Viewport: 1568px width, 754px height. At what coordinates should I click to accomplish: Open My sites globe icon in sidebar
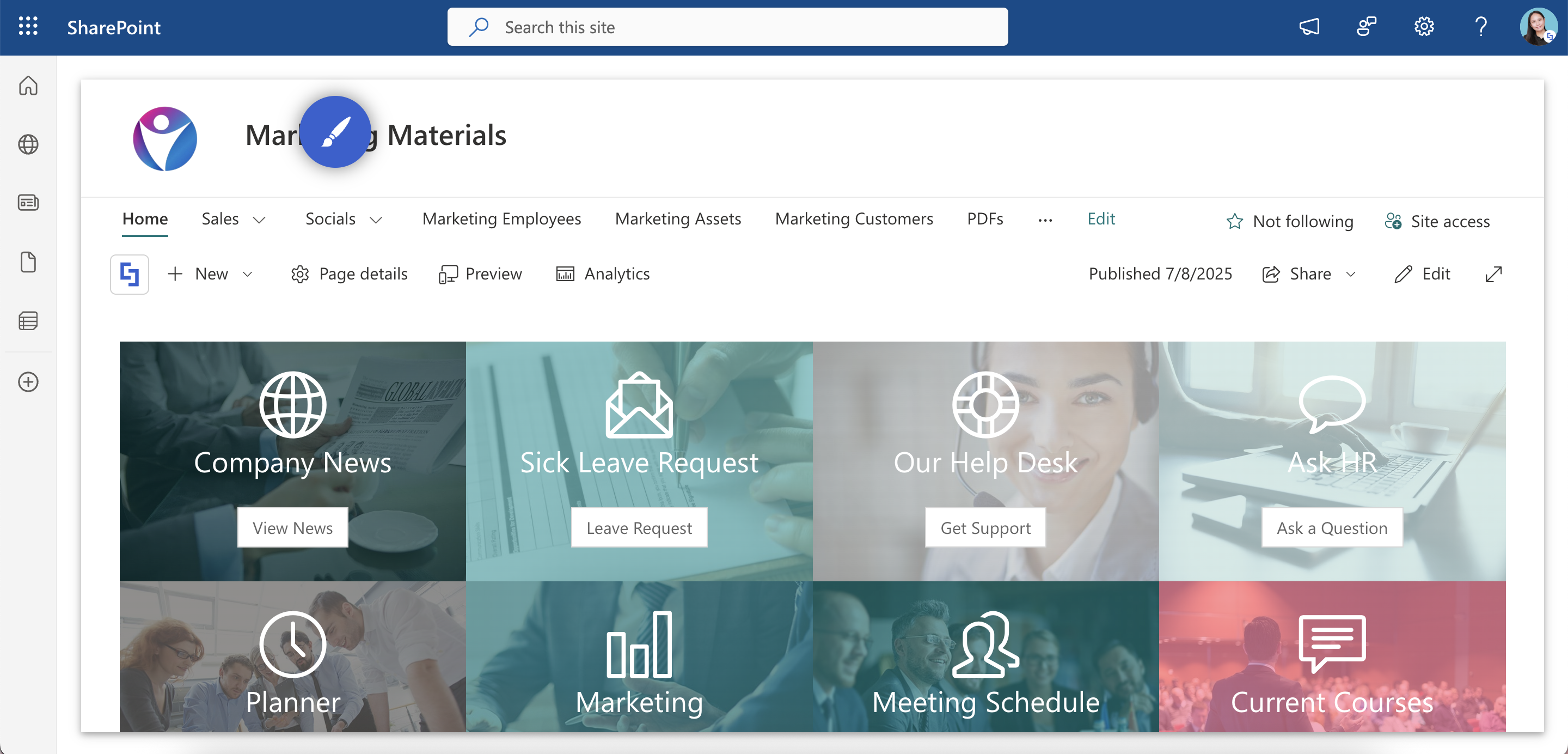pyautogui.click(x=28, y=144)
